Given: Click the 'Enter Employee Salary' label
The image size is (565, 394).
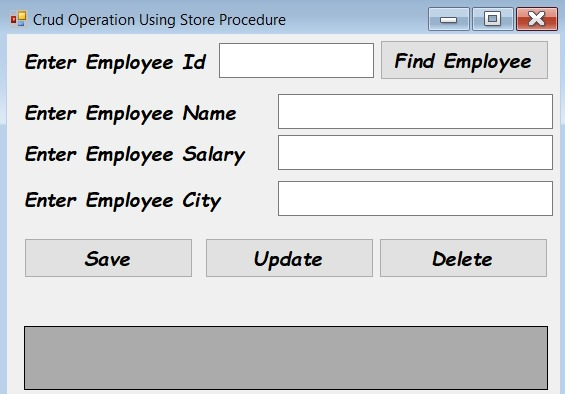Looking at the screenshot, I should pyautogui.click(x=135, y=155).
